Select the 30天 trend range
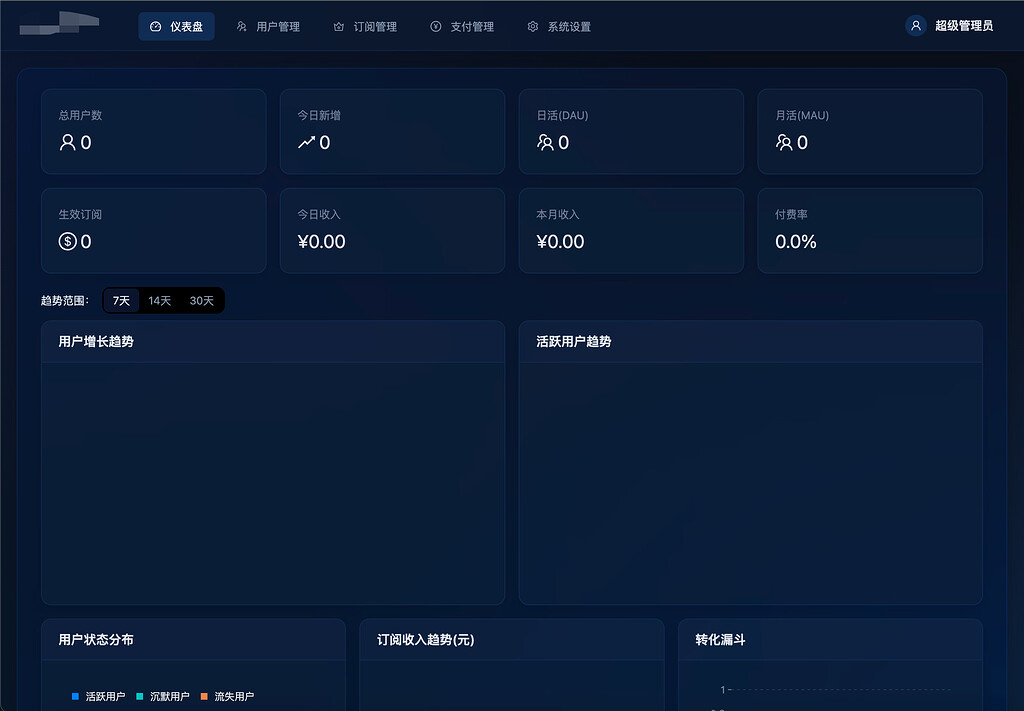The image size is (1024, 711). 201,300
